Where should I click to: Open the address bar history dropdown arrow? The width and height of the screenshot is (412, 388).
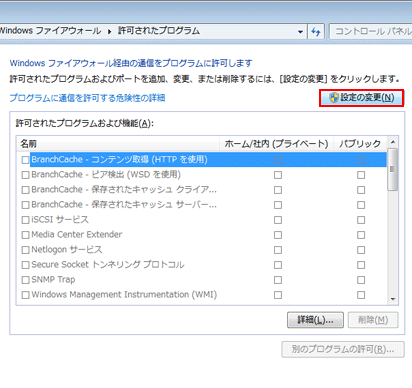tap(300, 32)
